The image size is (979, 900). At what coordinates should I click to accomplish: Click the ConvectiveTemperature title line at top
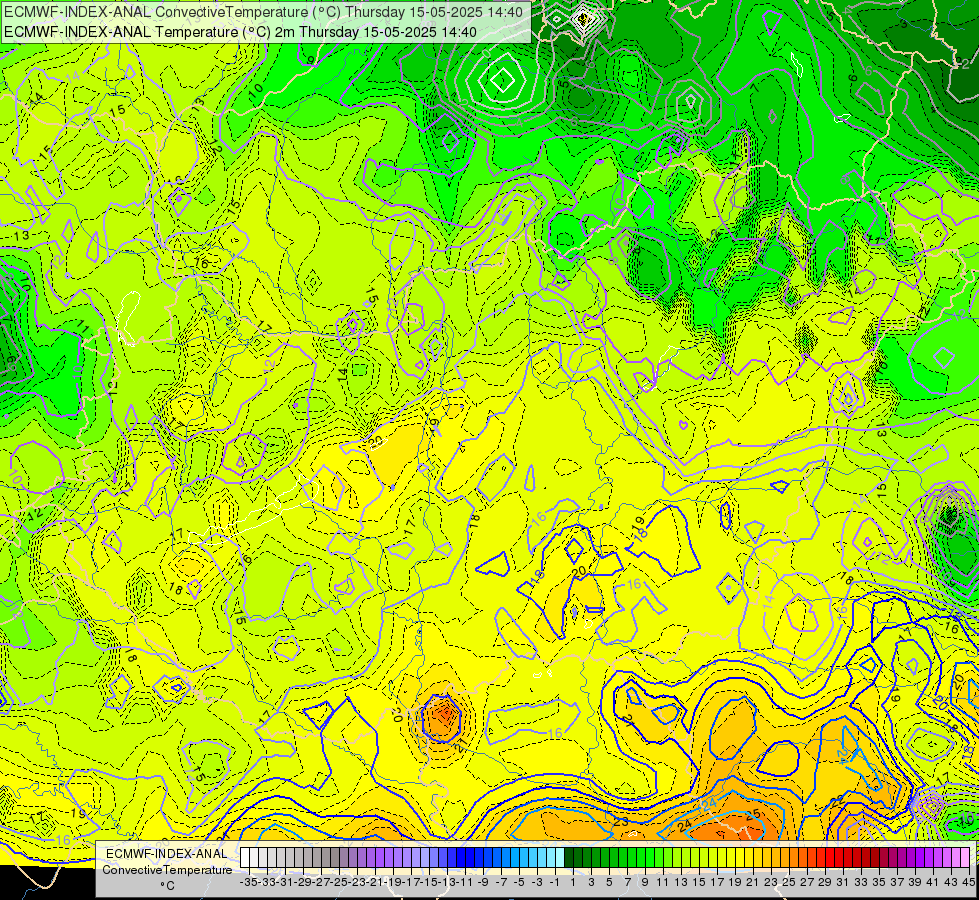coord(263,11)
